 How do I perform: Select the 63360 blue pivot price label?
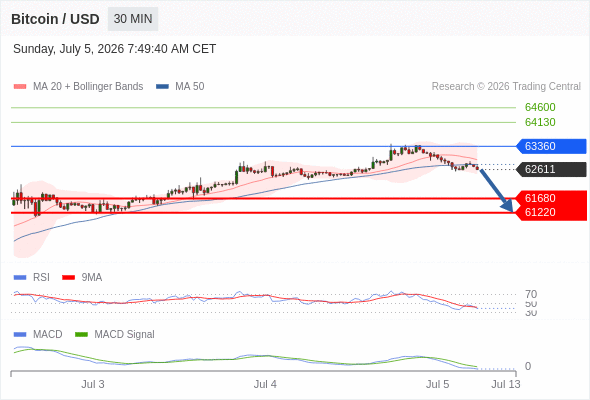[x=551, y=146]
